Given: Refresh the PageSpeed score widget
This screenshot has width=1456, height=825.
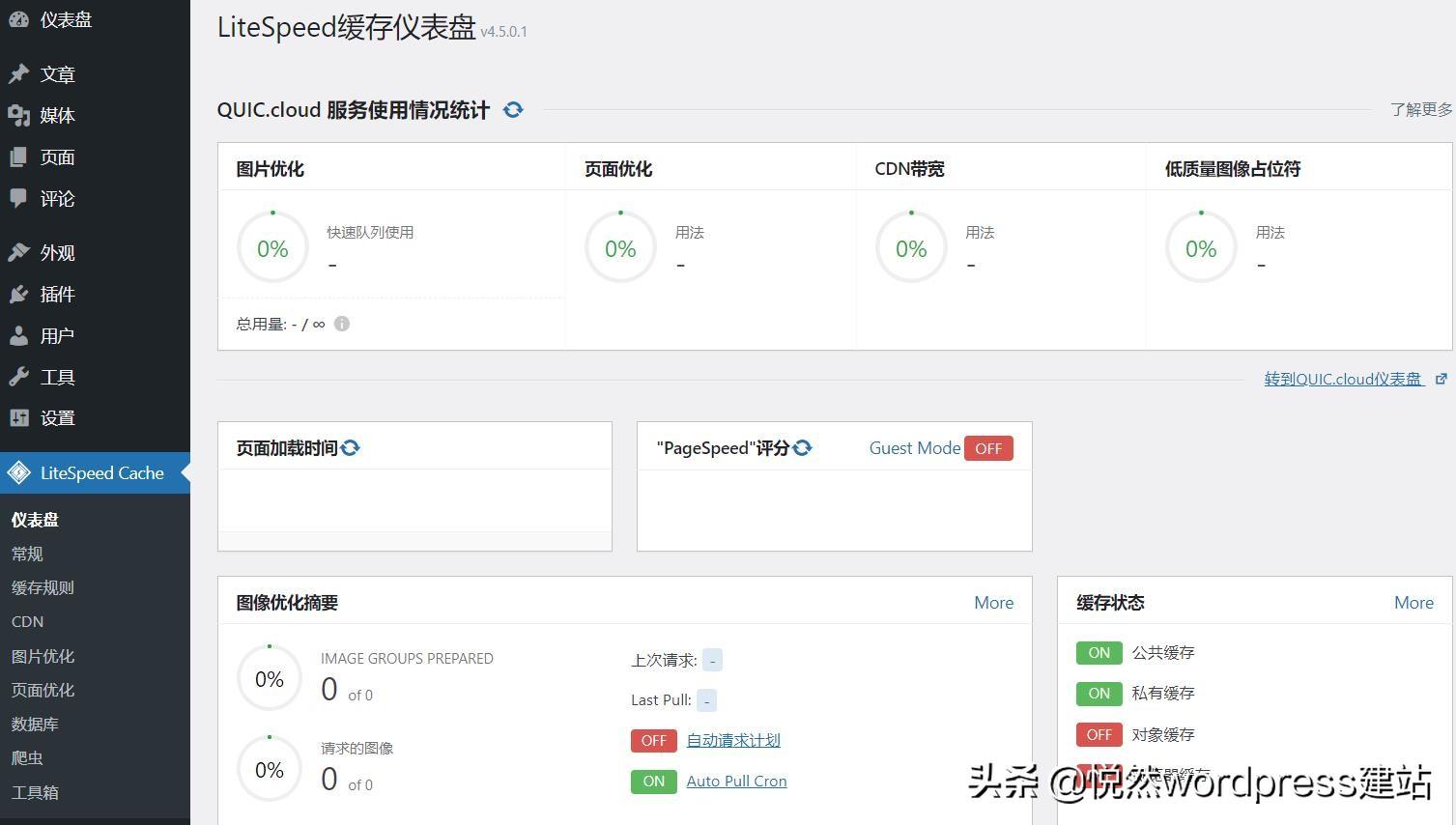Looking at the screenshot, I should (x=802, y=447).
